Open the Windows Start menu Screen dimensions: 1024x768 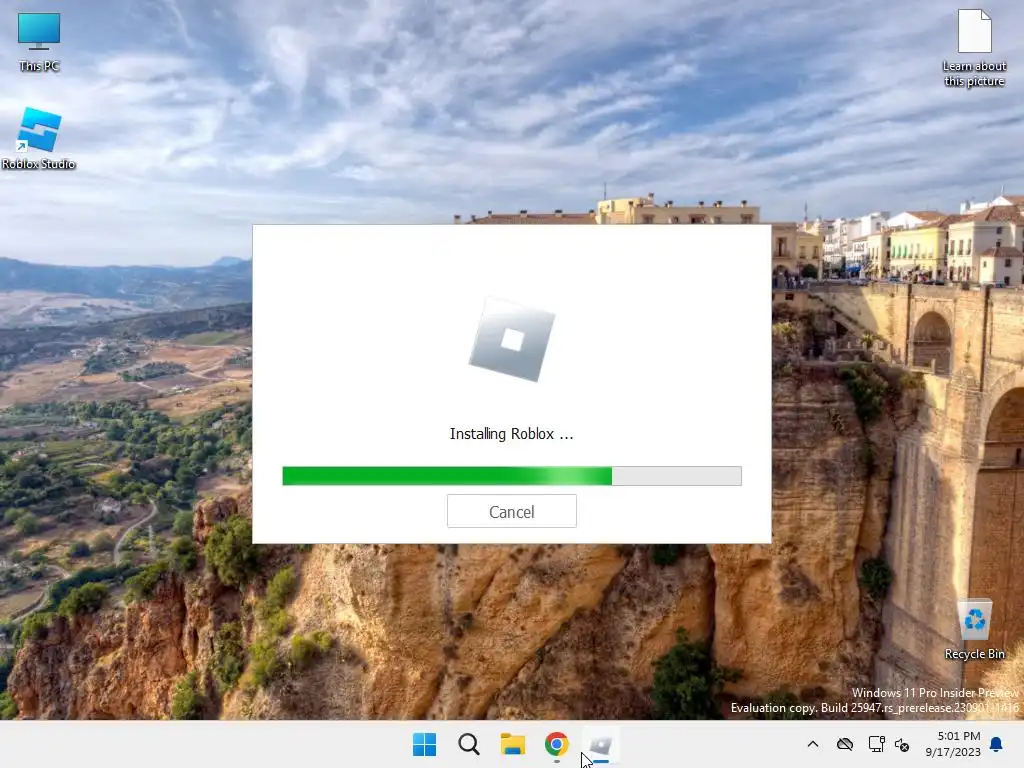pyautogui.click(x=424, y=744)
